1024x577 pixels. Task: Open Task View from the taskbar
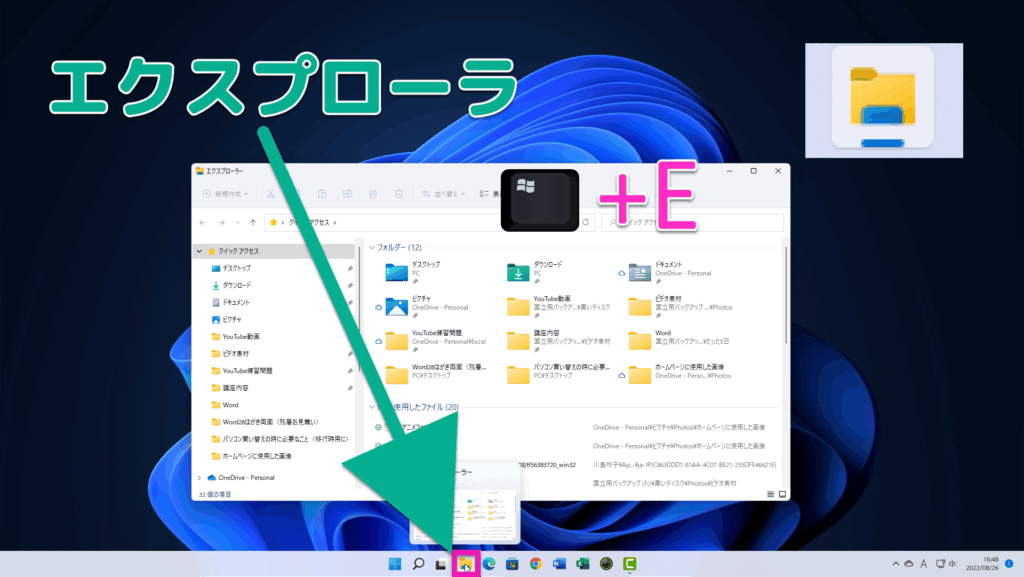441,563
